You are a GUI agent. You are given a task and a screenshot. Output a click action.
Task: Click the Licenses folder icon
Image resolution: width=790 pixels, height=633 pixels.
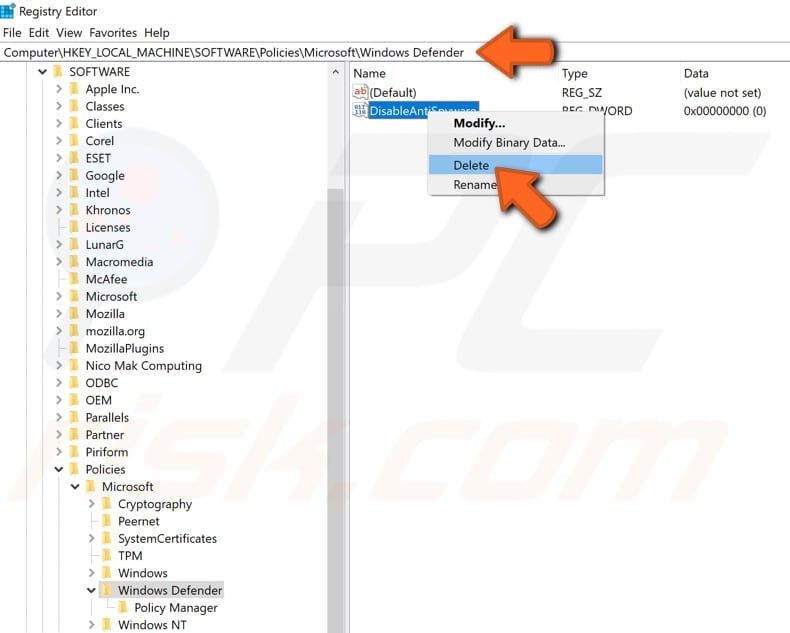74,227
